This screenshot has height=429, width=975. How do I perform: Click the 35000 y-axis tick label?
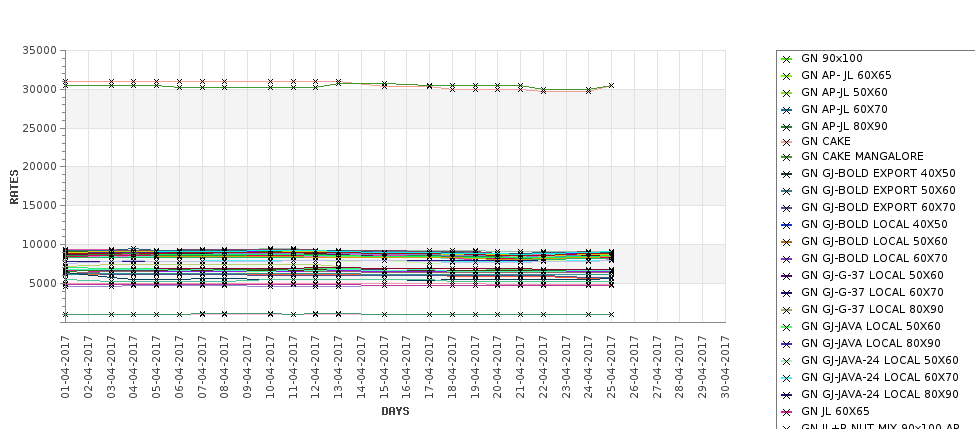point(40,50)
